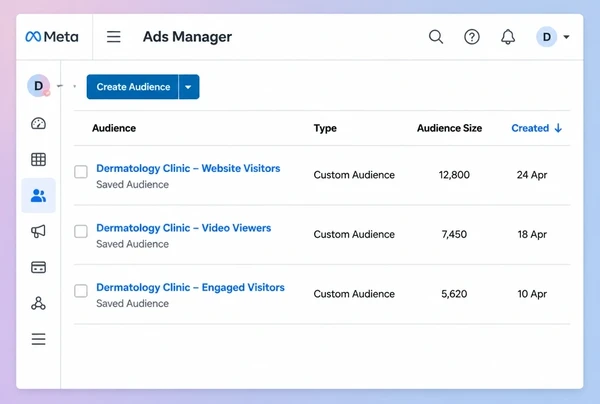Click the created date 10 Apr
600x404 pixels.
[532, 294]
